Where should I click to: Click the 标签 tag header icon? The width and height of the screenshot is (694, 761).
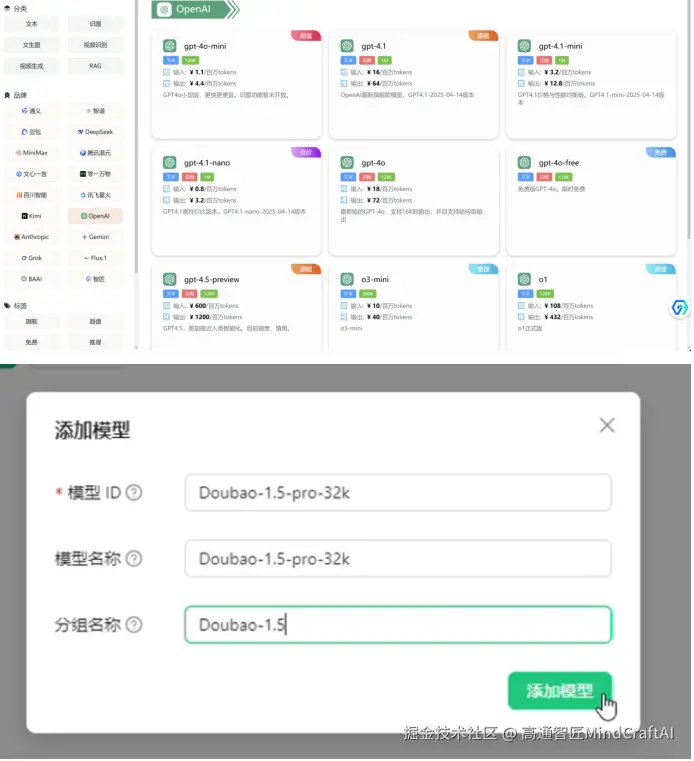(7, 306)
